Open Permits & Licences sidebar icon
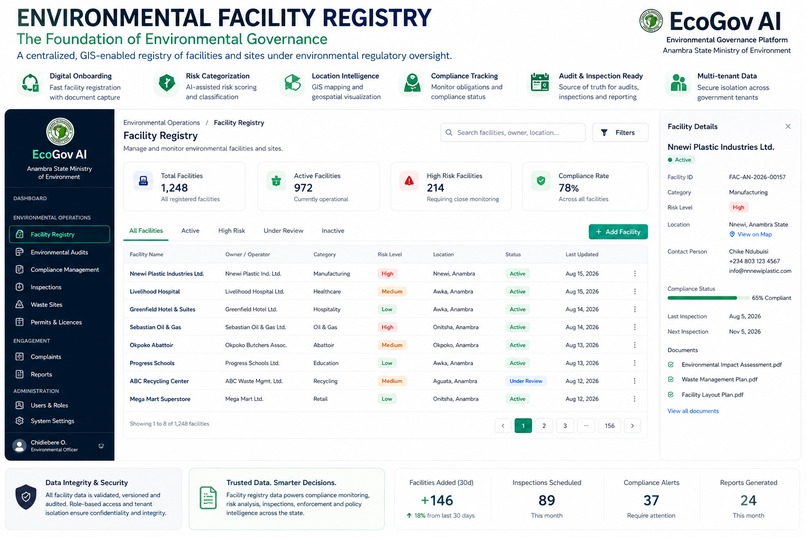806x537 pixels. (x=20, y=322)
